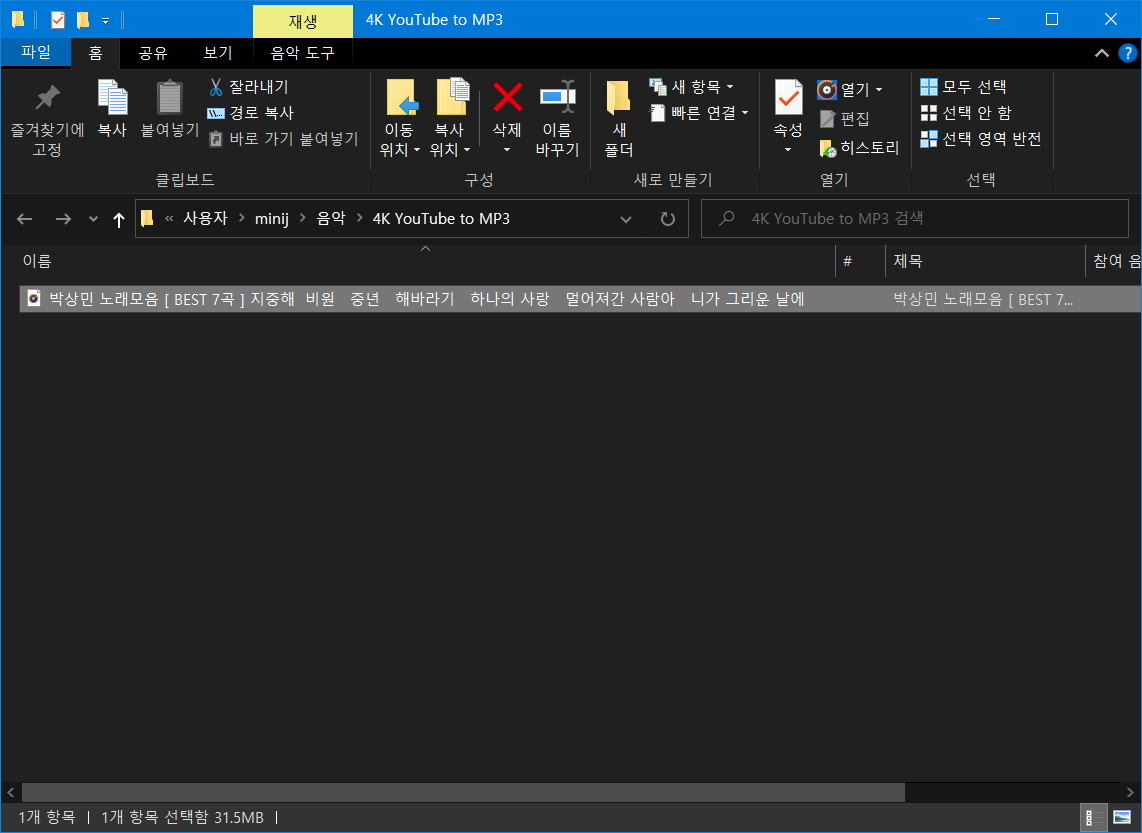Screen dimensions: 1142x833
Task: Go back with the left arrow
Action: tap(25, 218)
